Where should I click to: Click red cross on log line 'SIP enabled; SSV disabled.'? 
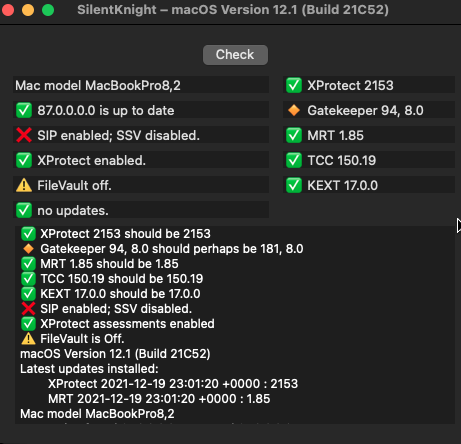click(x=28, y=309)
